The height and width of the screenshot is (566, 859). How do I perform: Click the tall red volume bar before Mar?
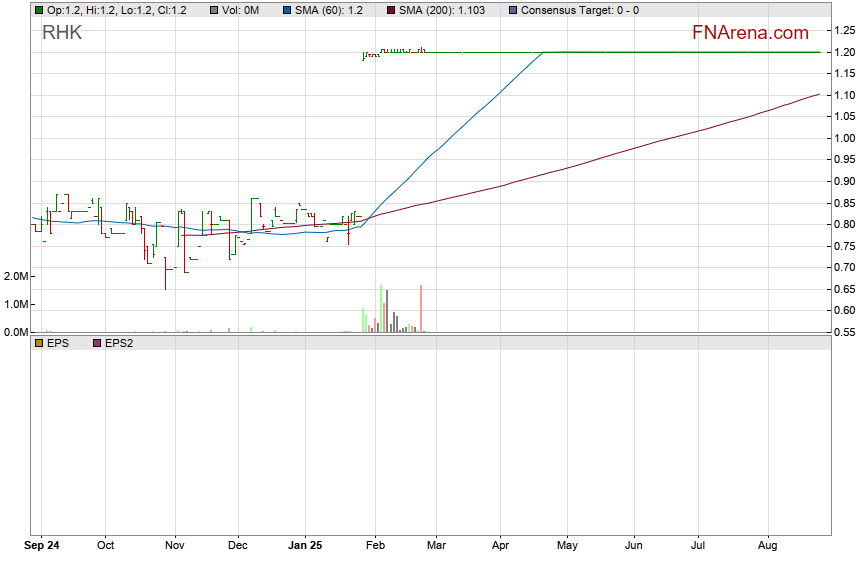click(421, 308)
